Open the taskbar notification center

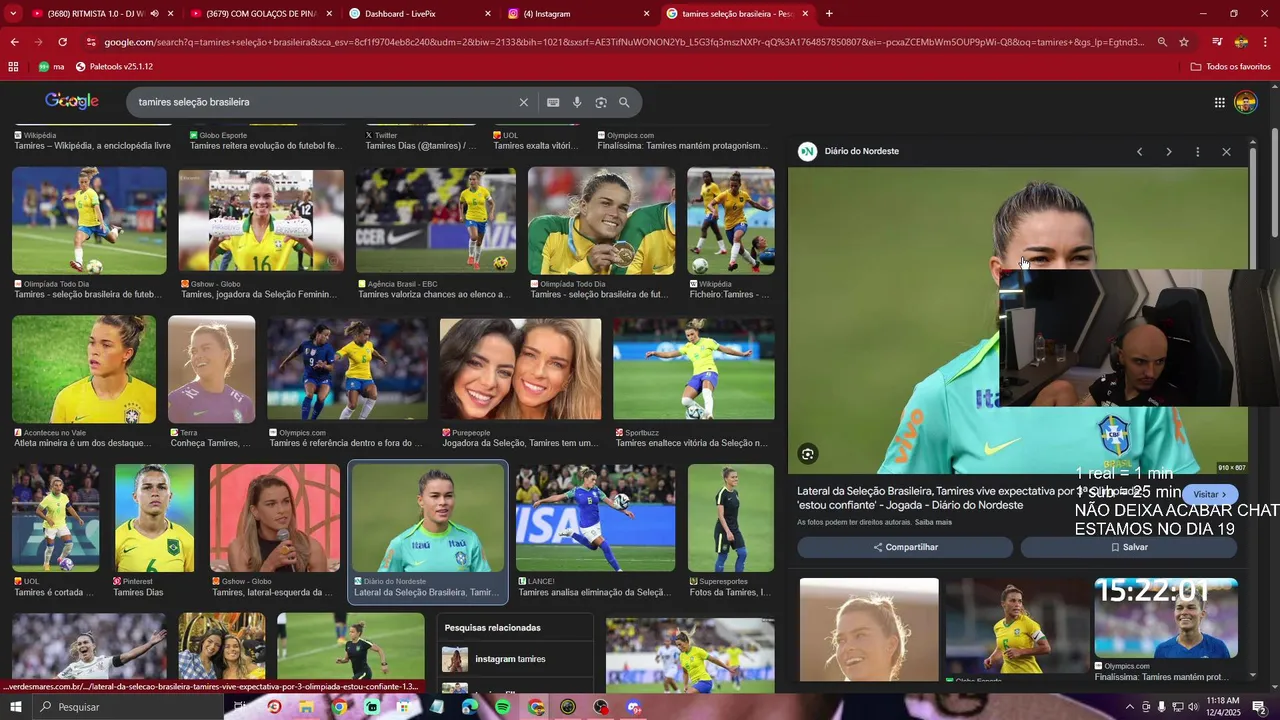click(1259, 707)
